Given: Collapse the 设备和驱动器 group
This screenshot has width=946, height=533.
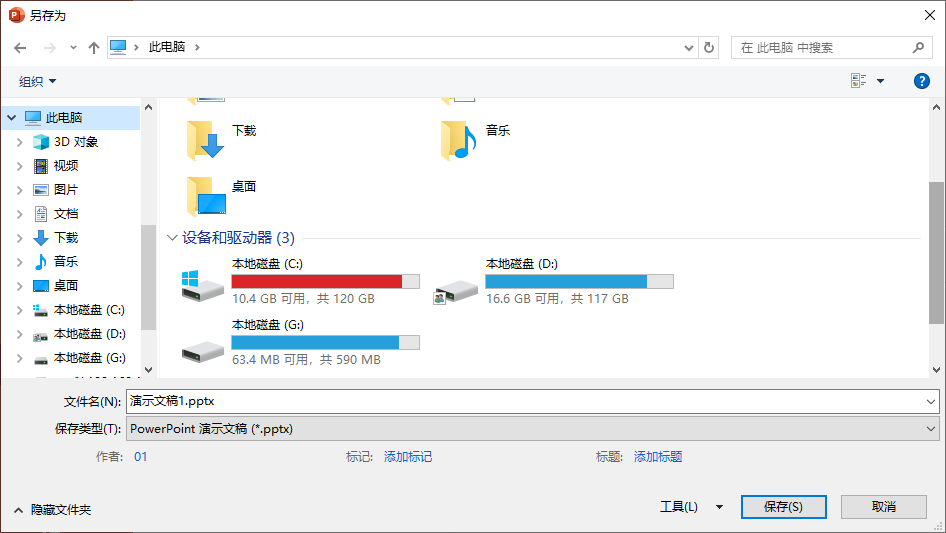Looking at the screenshot, I should 172,238.
